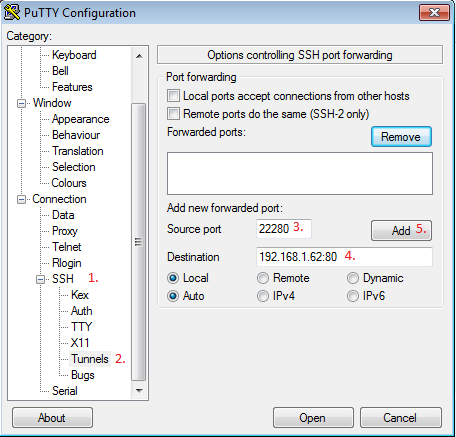The image size is (456, 437).
Task: Click the Open button
Action: click(313, 418)
